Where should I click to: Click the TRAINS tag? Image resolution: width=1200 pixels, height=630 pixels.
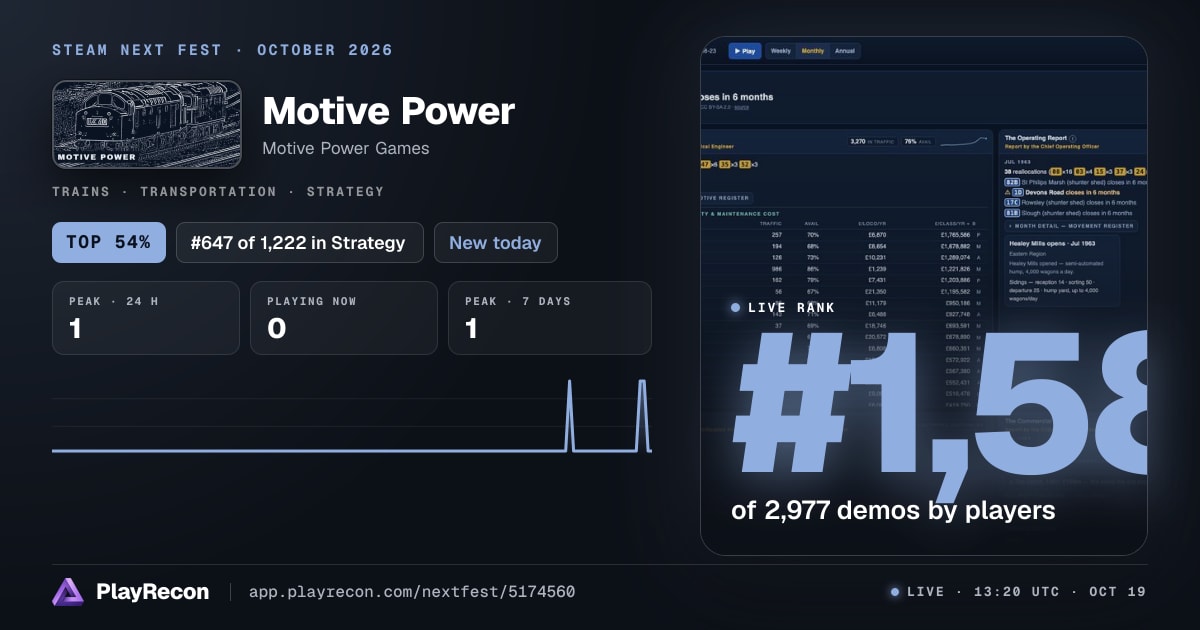click(x=81, y=191)
